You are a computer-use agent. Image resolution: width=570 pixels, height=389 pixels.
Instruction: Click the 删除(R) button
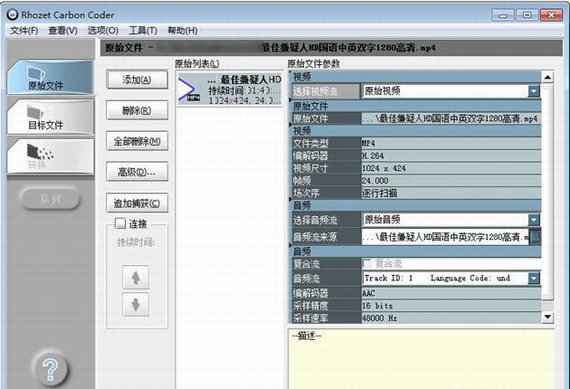(x=137, y=110)
